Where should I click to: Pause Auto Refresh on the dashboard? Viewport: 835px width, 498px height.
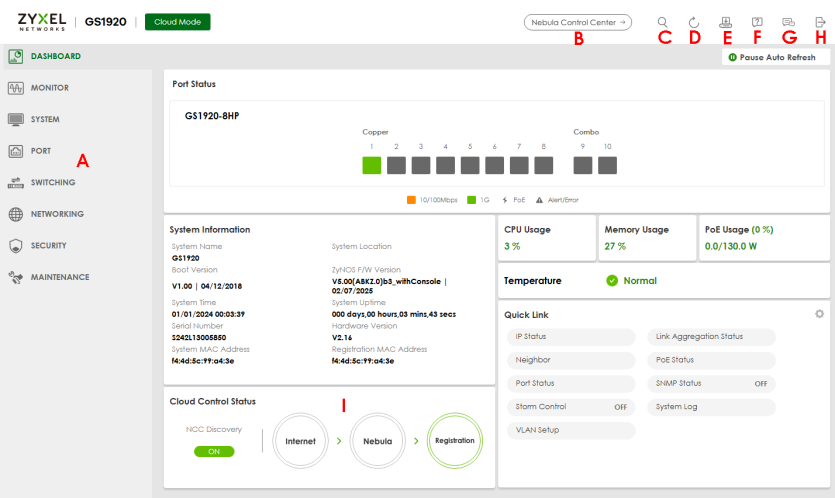click(776, 57)
